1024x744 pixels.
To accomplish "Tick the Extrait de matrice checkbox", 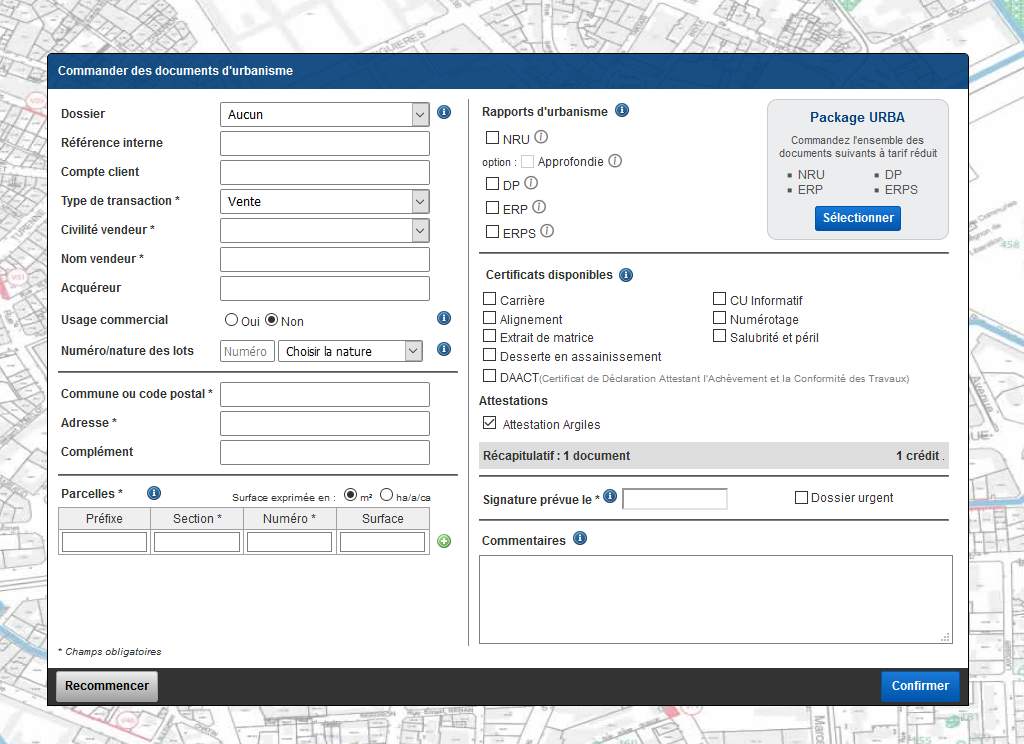I will (x=489, y=336).
